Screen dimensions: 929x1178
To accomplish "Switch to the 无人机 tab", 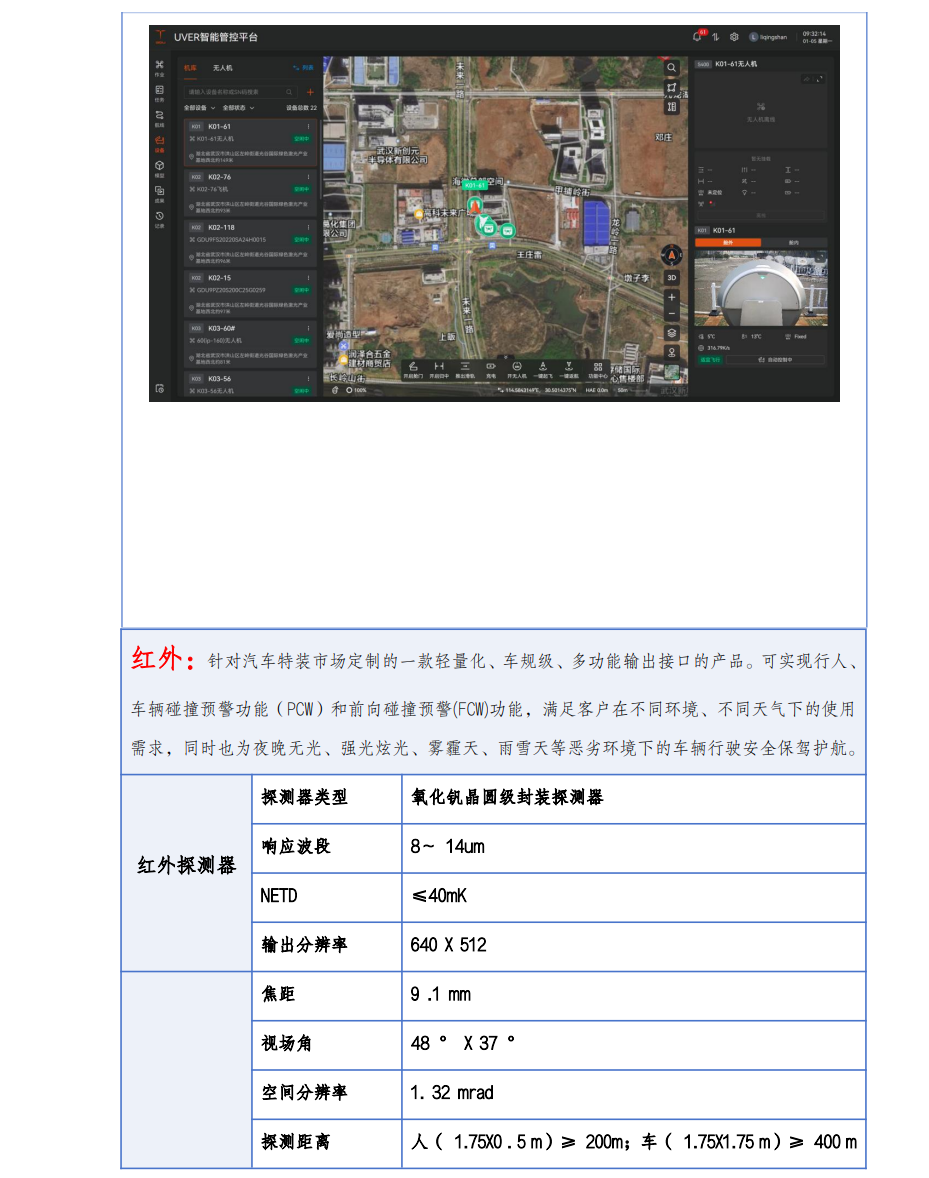I will (x=222, y=68).
